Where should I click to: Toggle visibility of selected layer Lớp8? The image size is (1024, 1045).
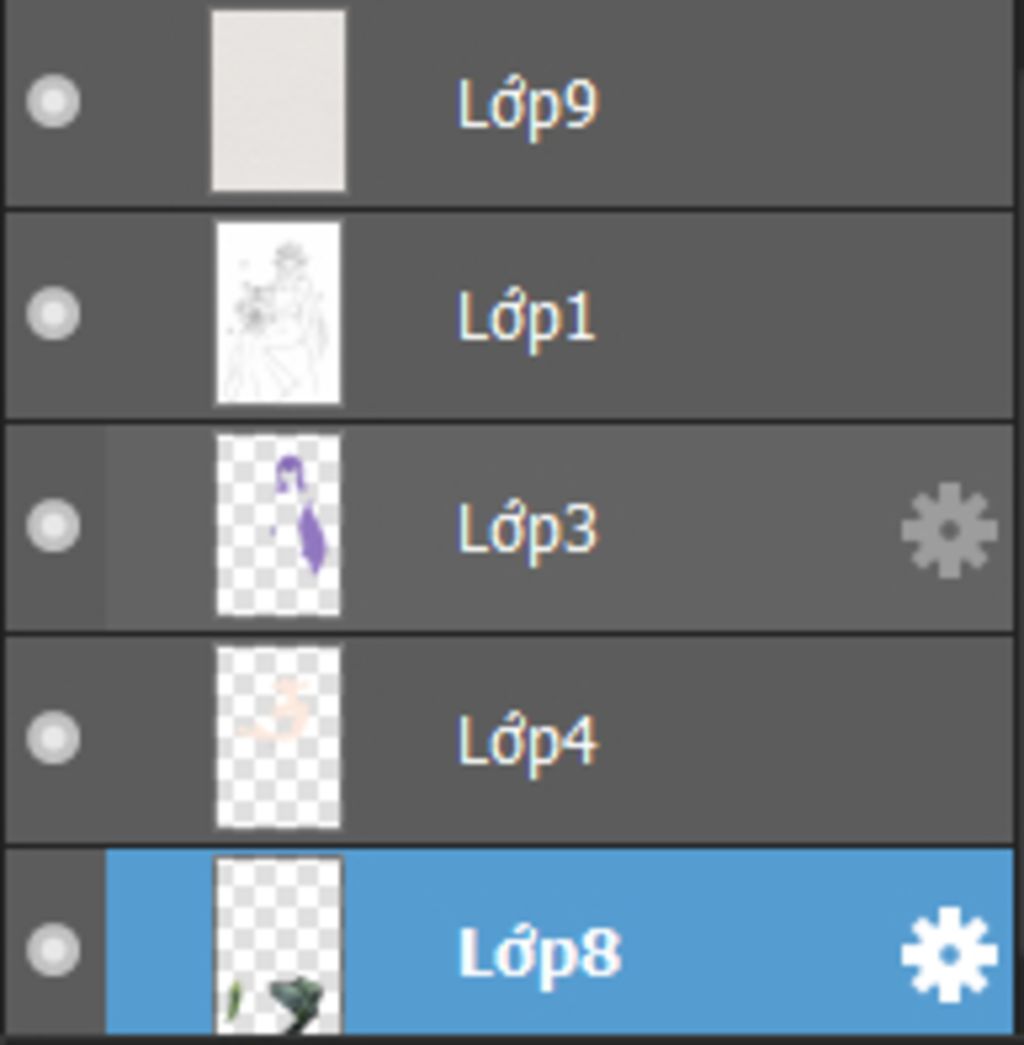(x=53, y=950)
